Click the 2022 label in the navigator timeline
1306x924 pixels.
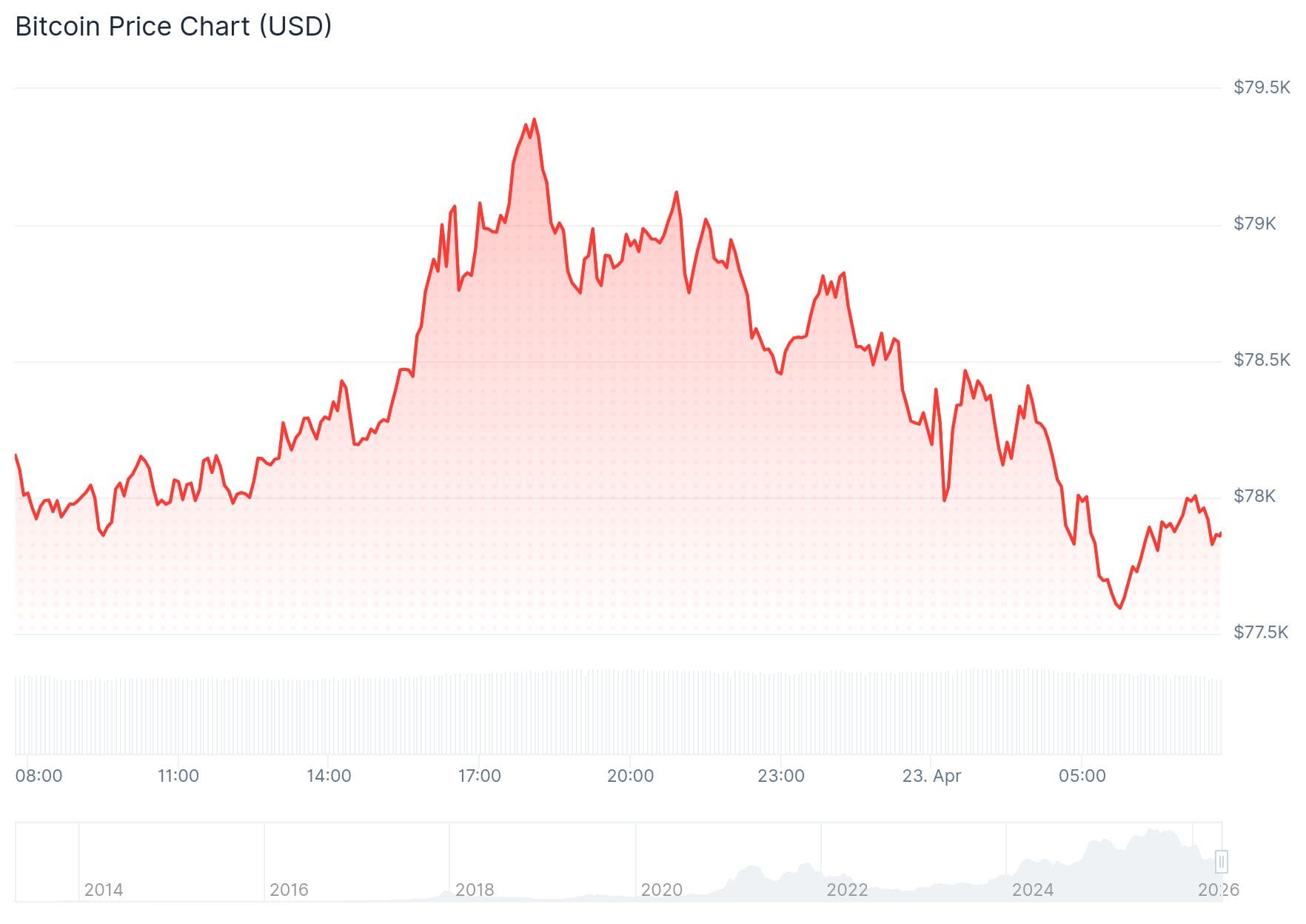tap(847, 889)
